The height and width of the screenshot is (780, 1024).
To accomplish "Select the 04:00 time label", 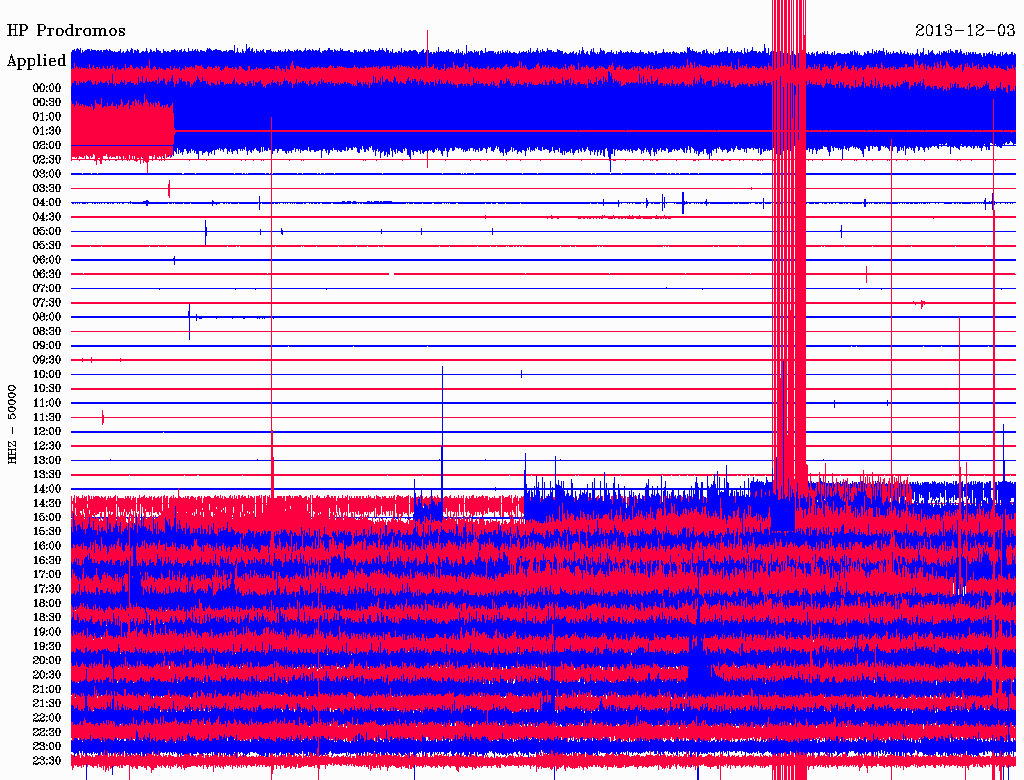I will point(47,203).
